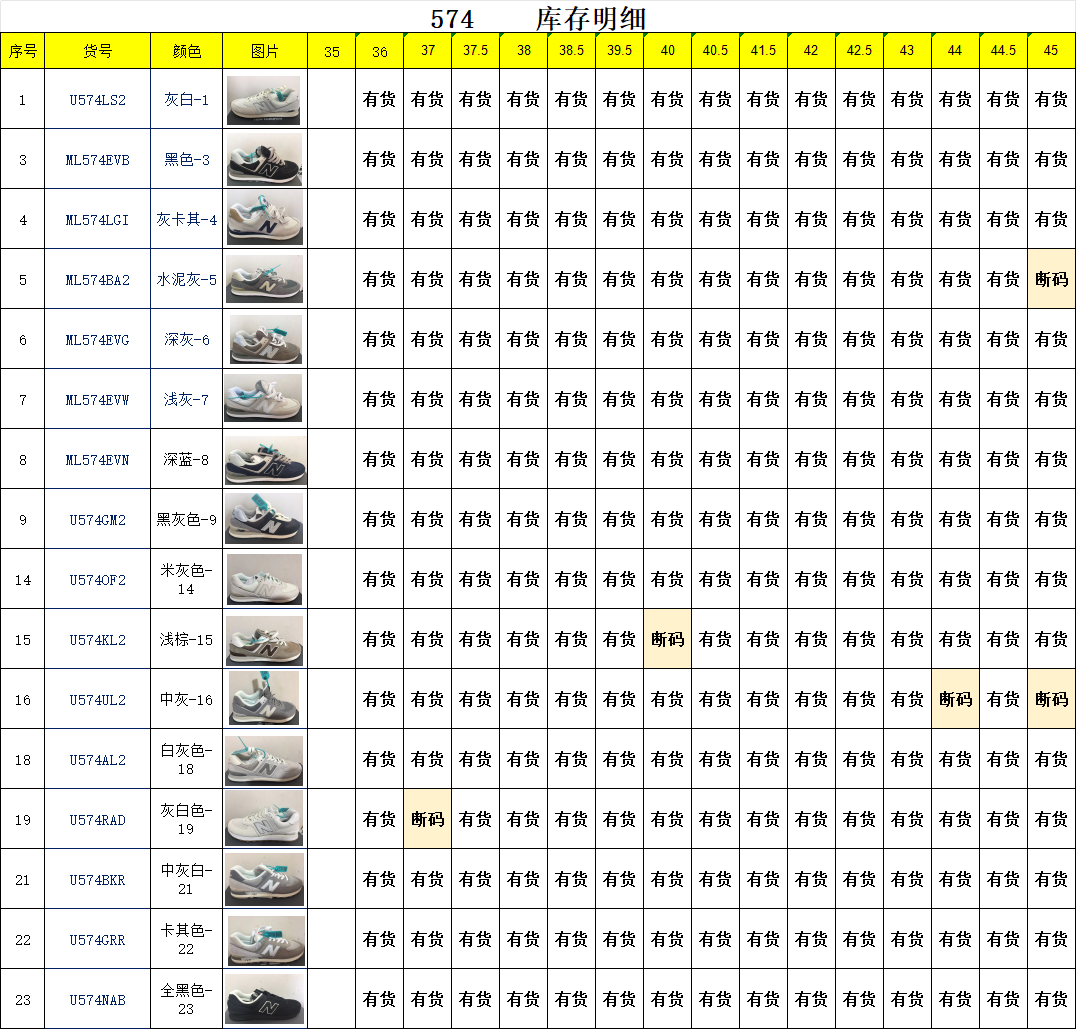Image resolution: width=1076 pixels, height=1029 pixels.
Task: Select the U574KL2 light brown shoe image
Action: click(264, 640)
